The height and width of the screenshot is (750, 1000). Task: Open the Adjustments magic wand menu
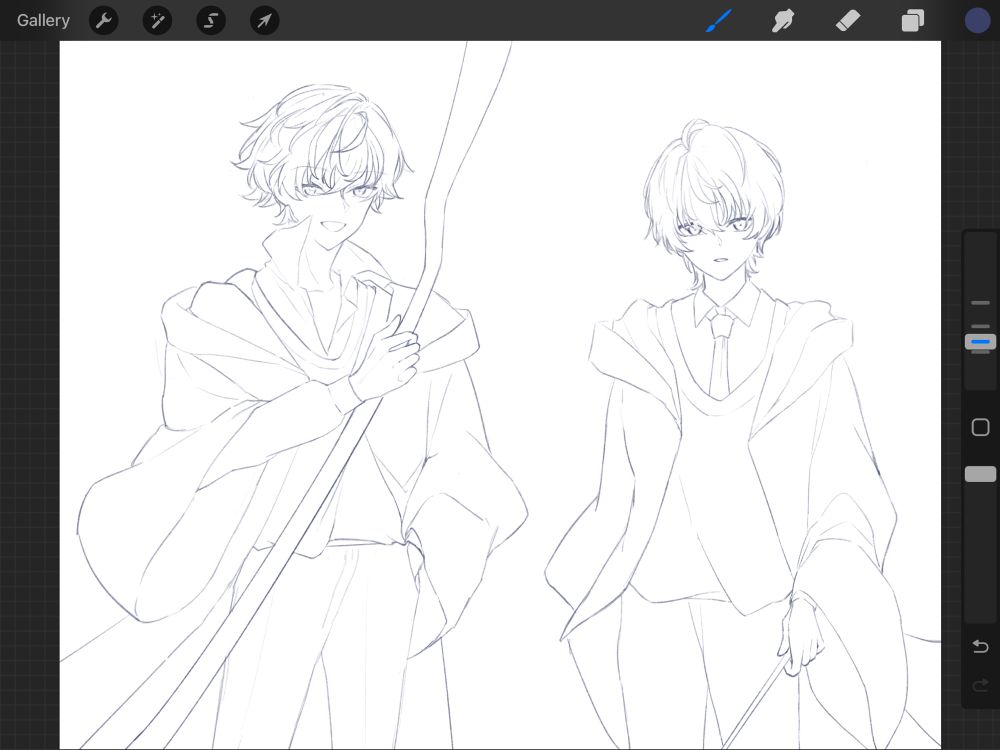[157, 20]
